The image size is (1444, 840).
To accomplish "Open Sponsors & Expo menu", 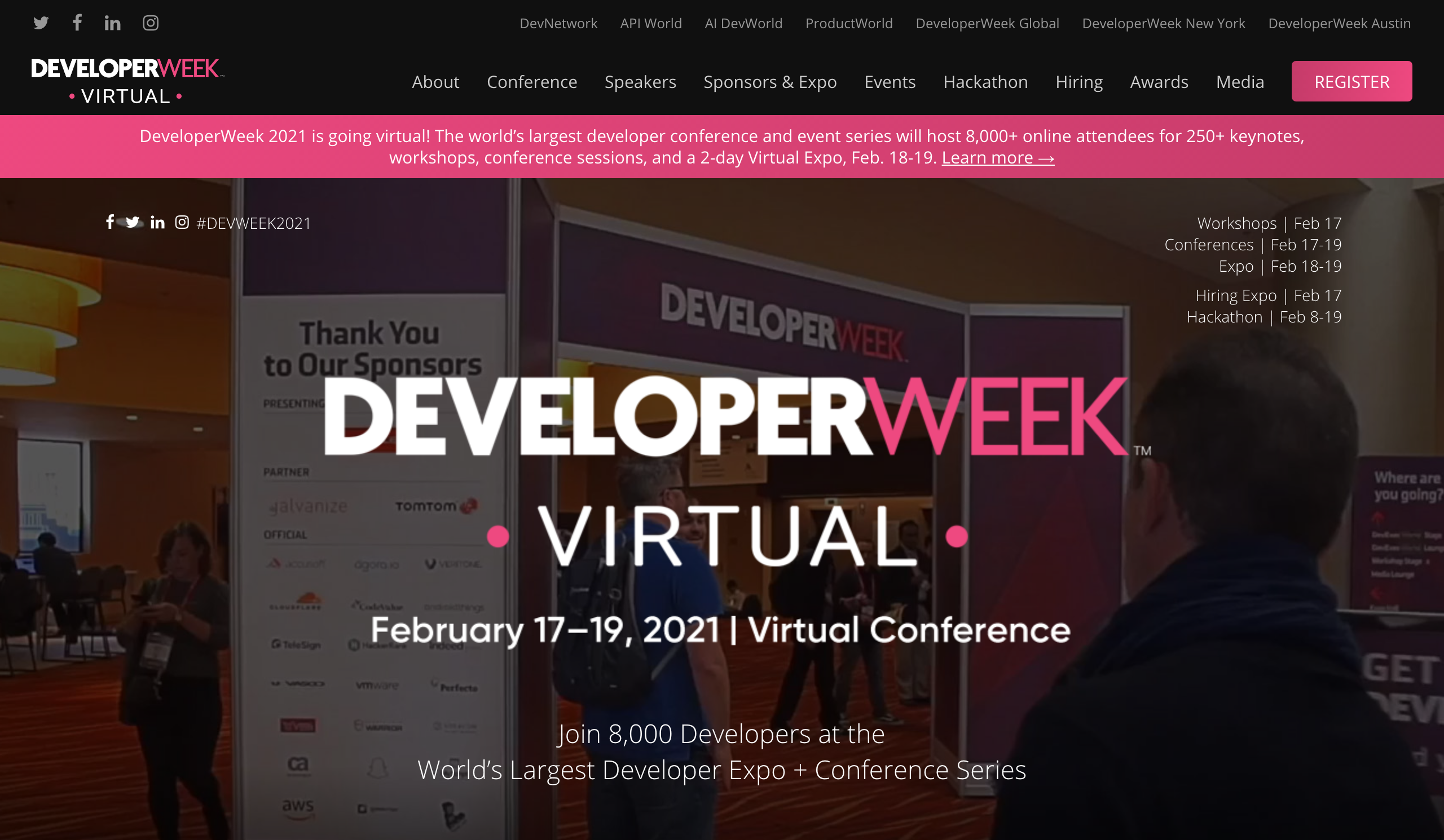I will pyautogui.click(x=770, y=82).
